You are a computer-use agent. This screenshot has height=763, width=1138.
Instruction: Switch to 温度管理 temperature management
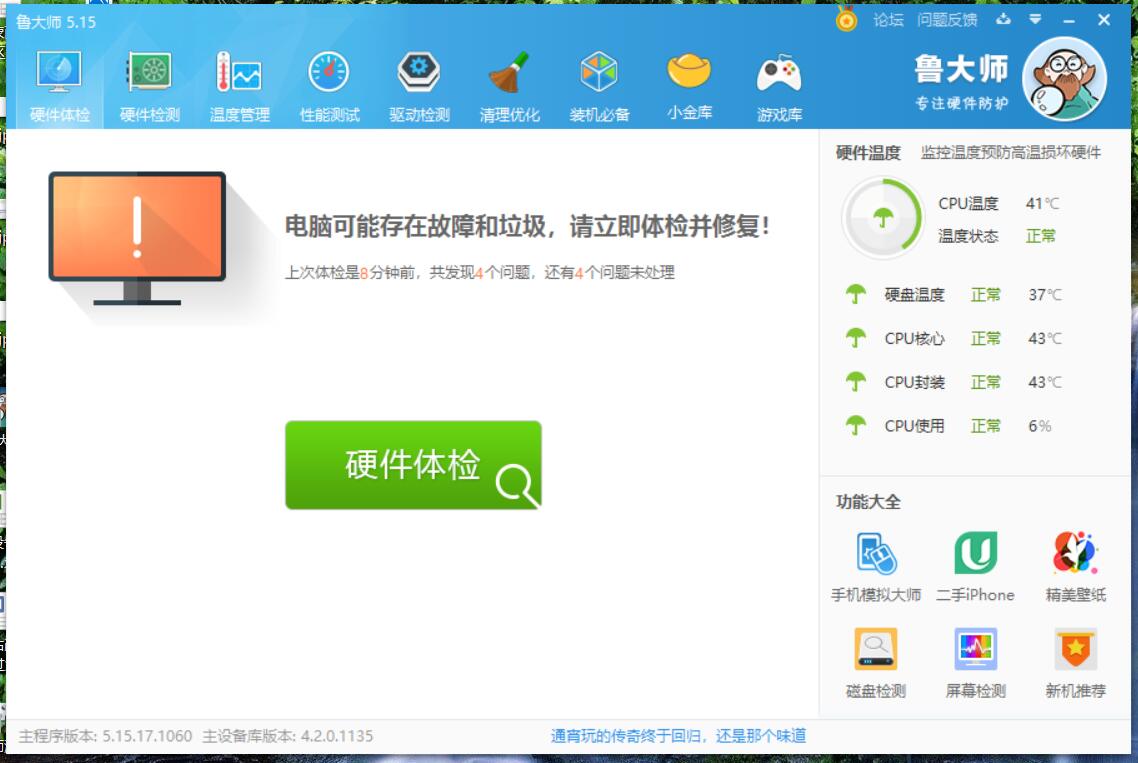[239, 86]
